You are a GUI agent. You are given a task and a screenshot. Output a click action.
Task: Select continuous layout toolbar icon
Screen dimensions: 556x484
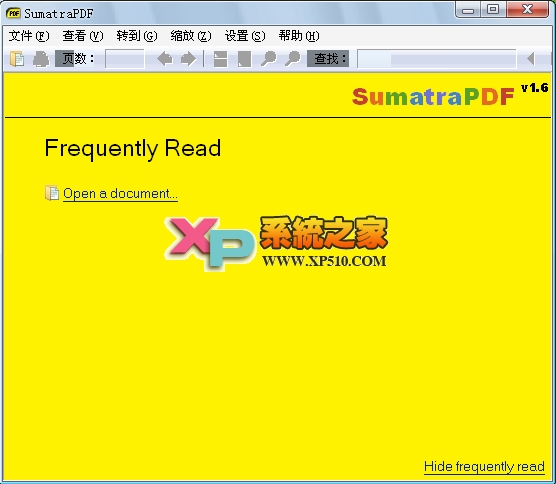click(220, 59)
